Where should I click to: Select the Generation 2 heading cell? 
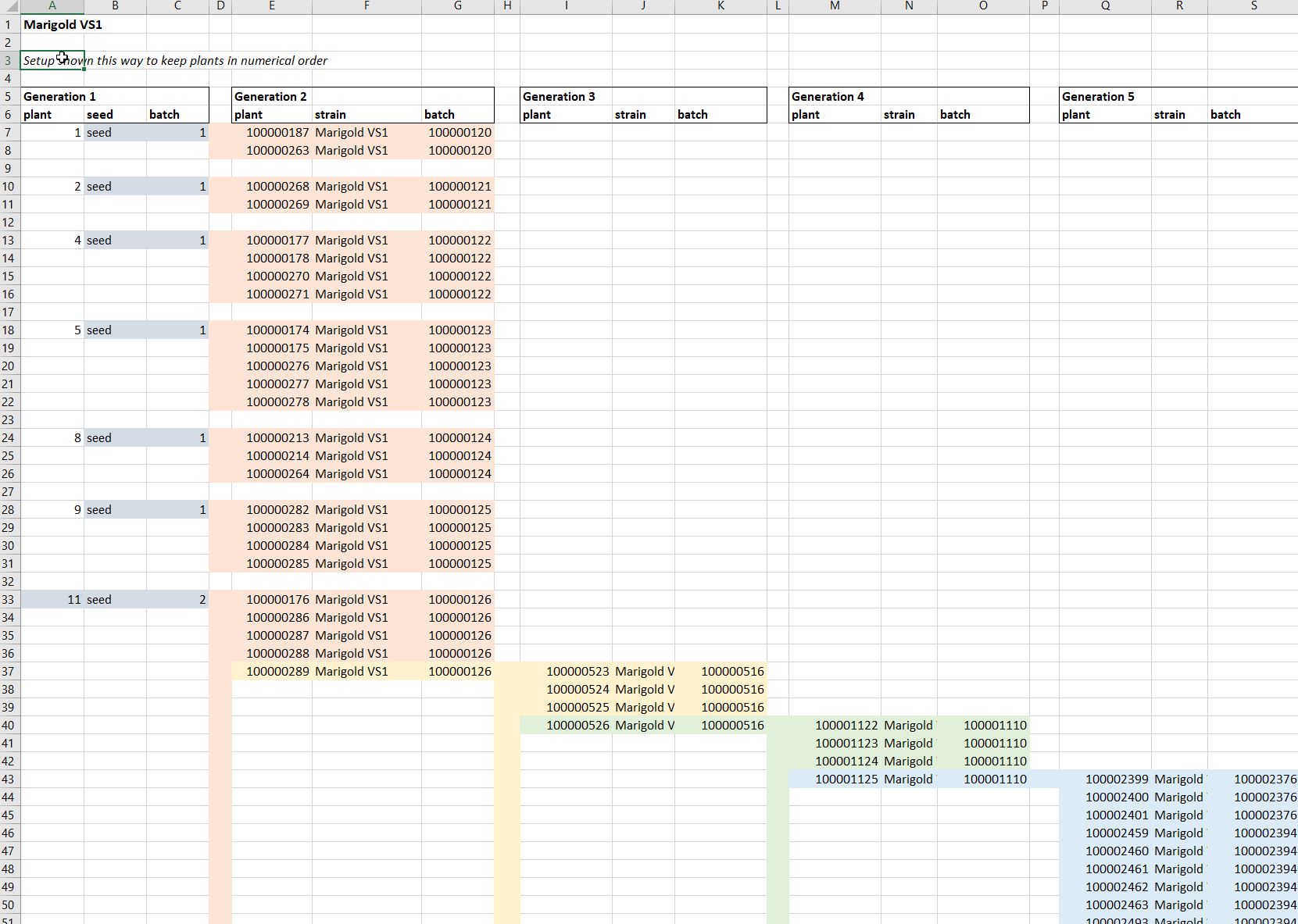tap(271, 97)
